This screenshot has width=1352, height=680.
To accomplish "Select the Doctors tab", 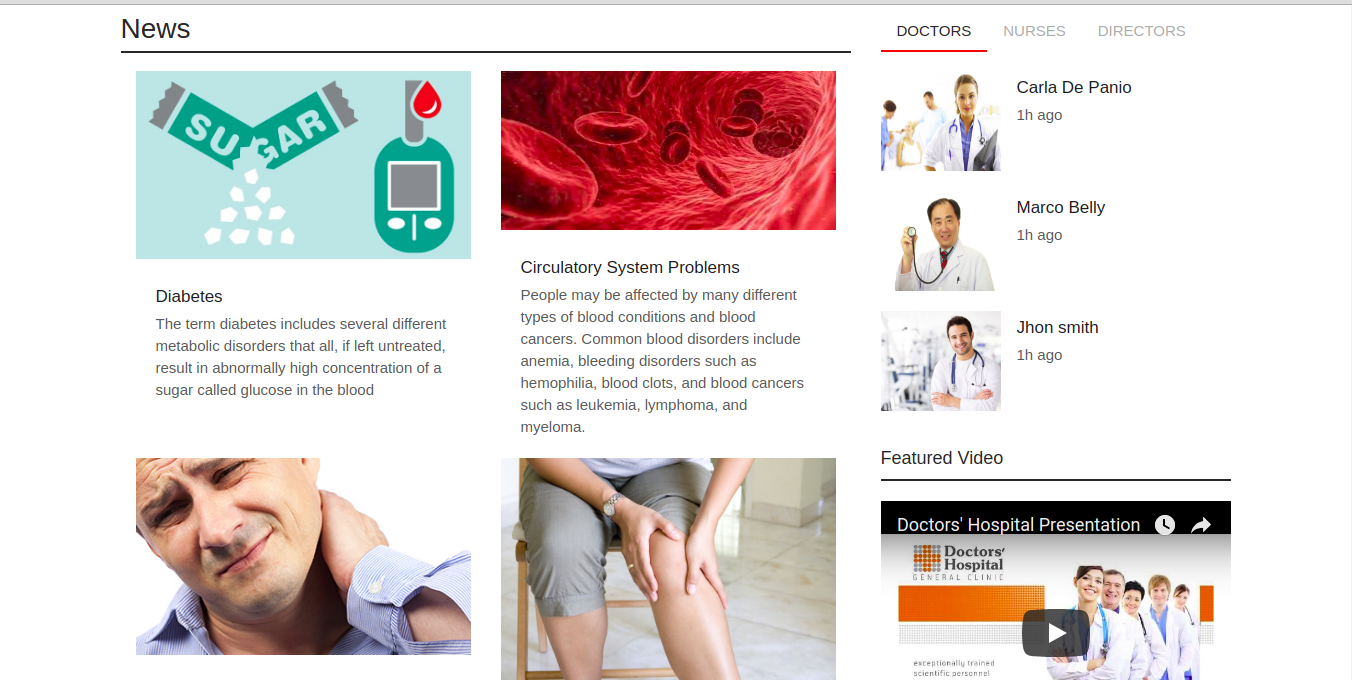I will point(934,31).
